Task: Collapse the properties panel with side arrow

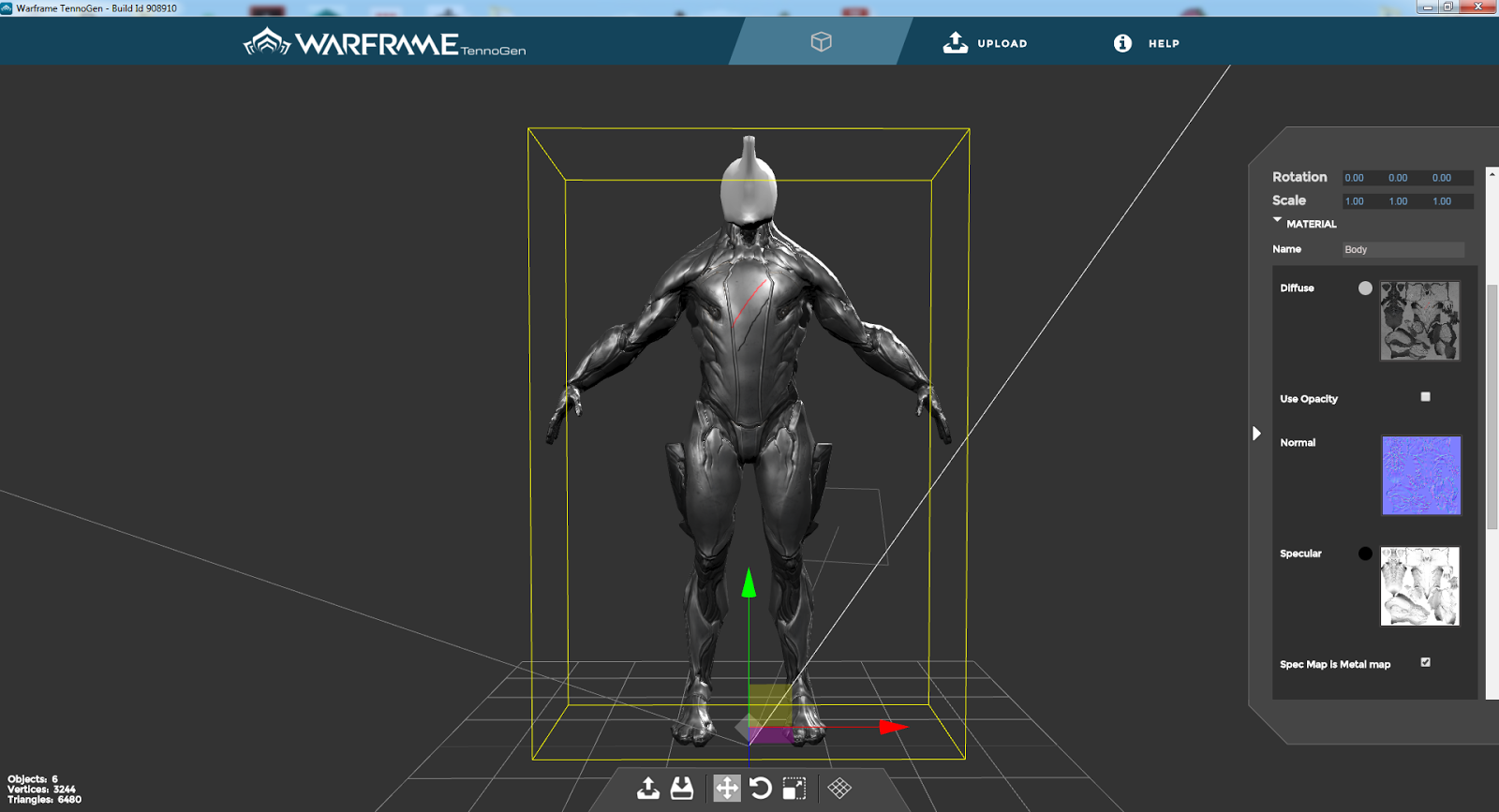Action: pyautogui.click(x=1256, y=434)
